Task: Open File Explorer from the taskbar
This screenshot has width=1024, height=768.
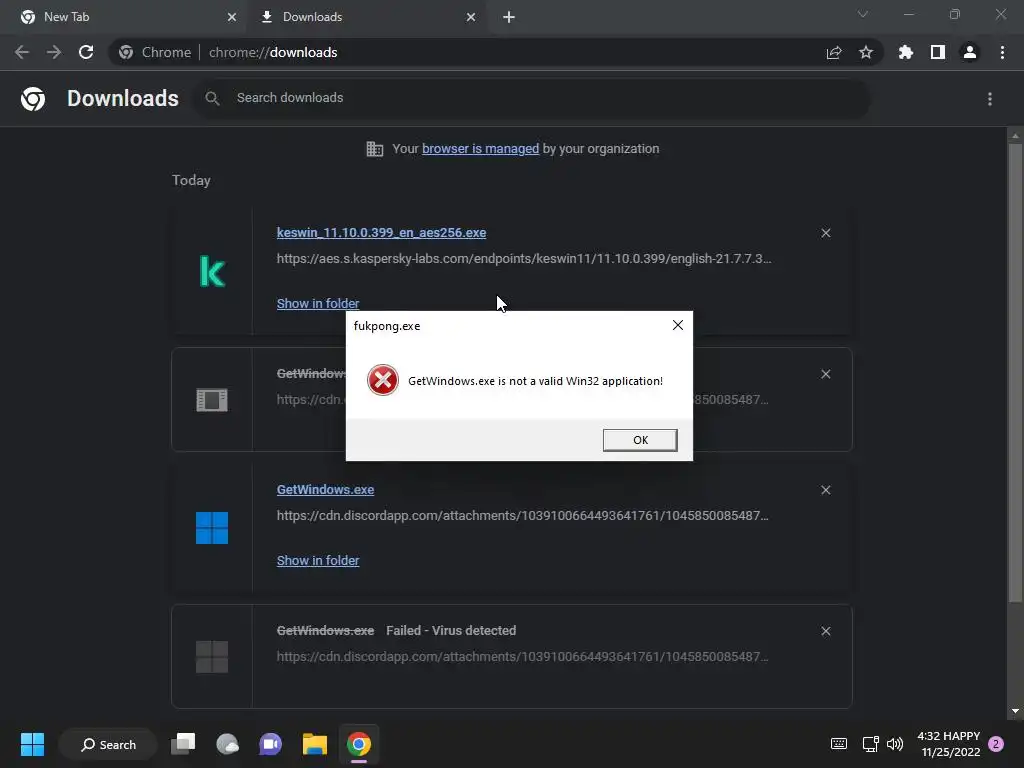Action: coord(315,744)
